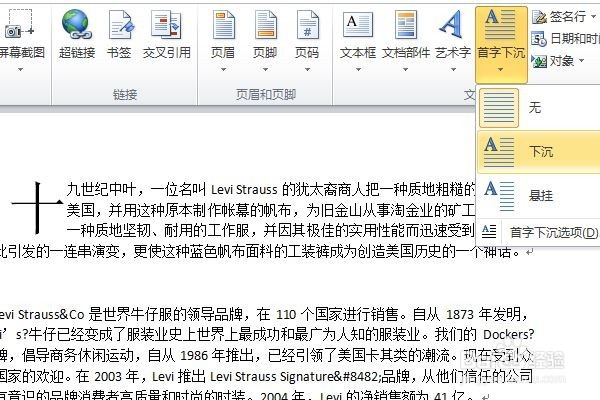Click the Screenshot (屏幕截图) camera icon
The image size is (600, 400).
coord(19,24)
